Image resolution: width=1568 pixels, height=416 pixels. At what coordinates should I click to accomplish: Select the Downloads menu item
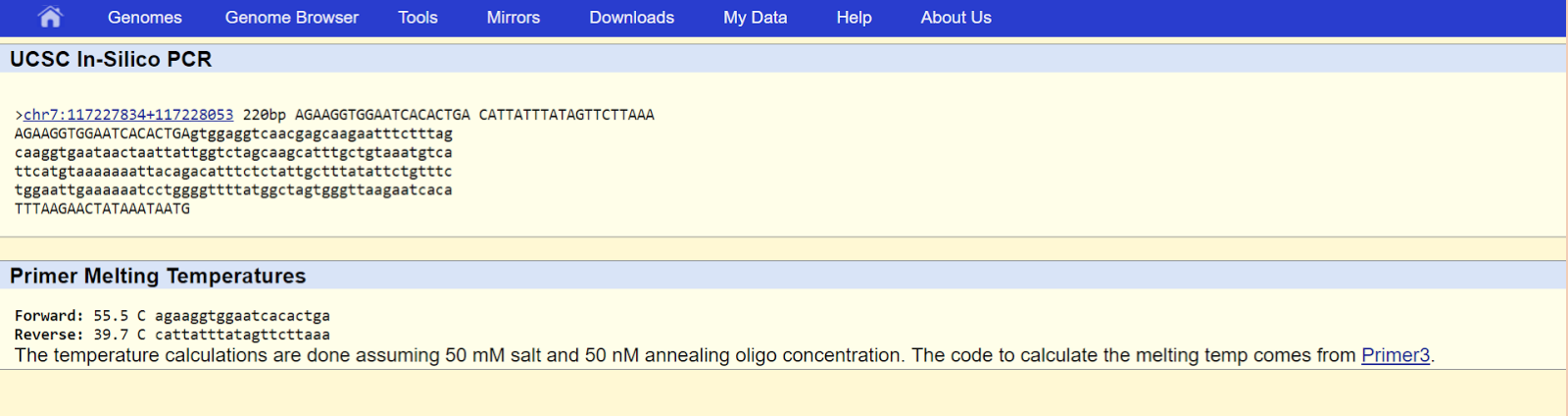(631, 18)
